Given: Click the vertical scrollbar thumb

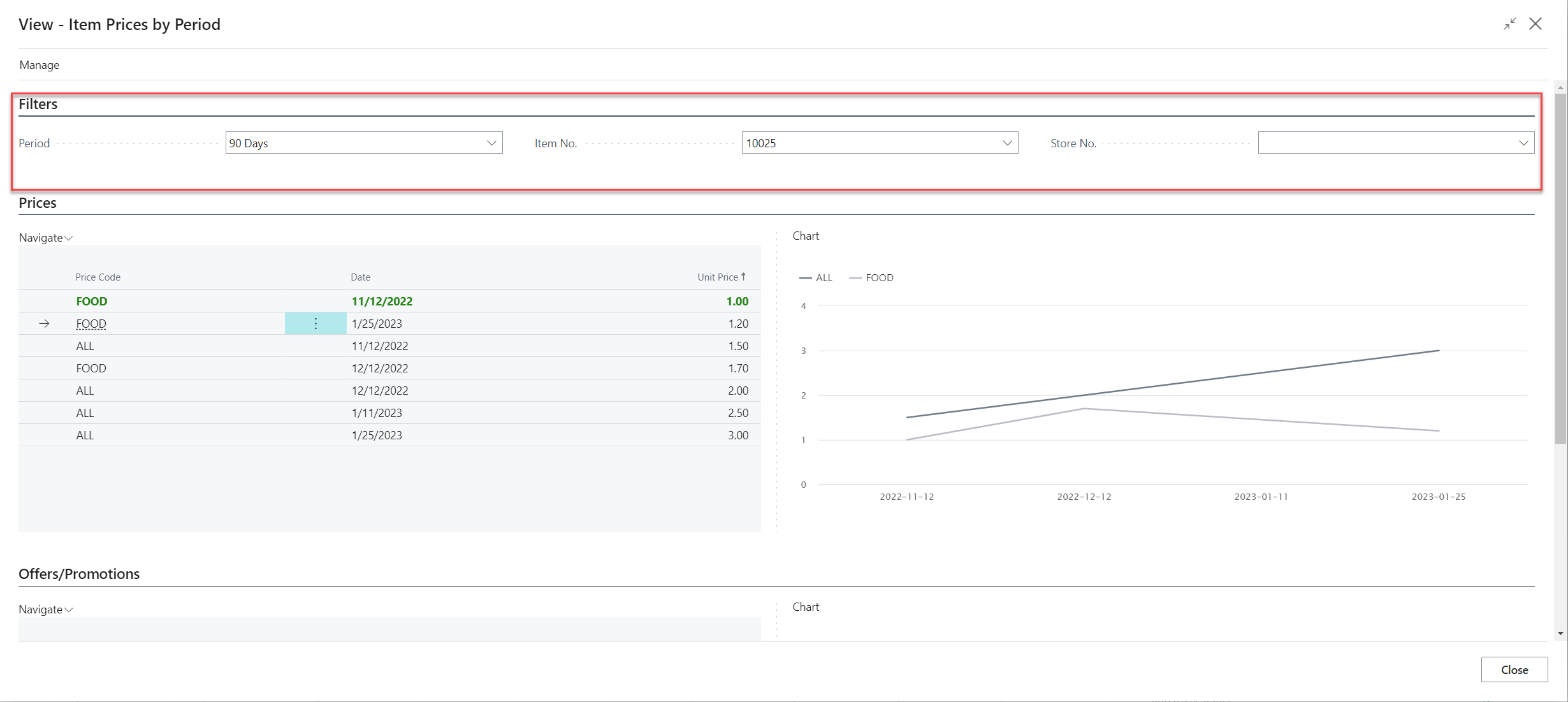Looking at the screenshot, I should 1560,268.
